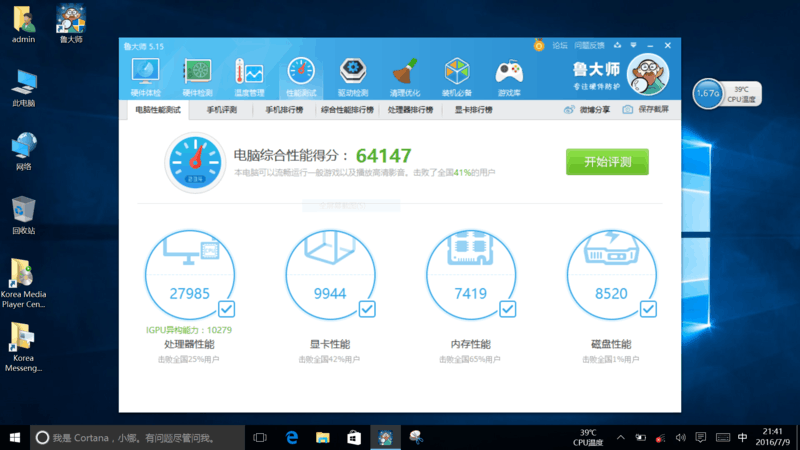800x450 pixels.
Task: Click the gold medal icon in title bar
Action: 539,45
